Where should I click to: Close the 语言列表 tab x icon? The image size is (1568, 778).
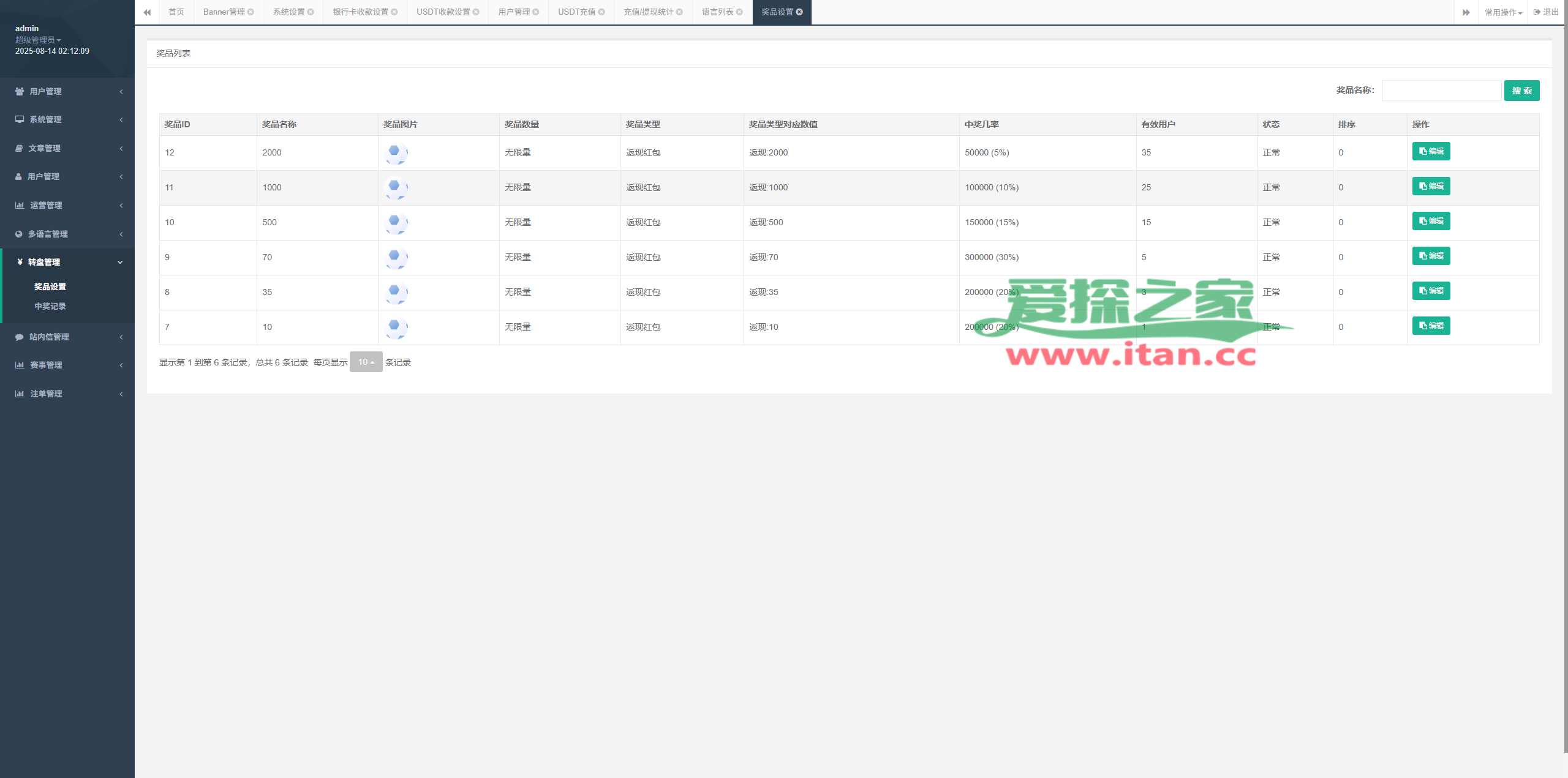pos(739,12)
